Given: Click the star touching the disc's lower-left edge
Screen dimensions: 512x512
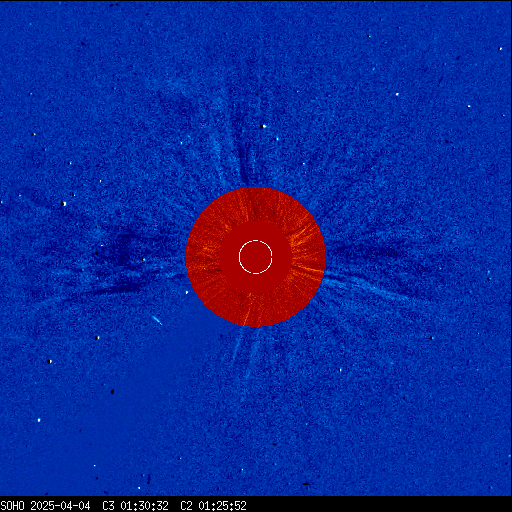Looking at the screenshot, I should click(x=186, y=292).
